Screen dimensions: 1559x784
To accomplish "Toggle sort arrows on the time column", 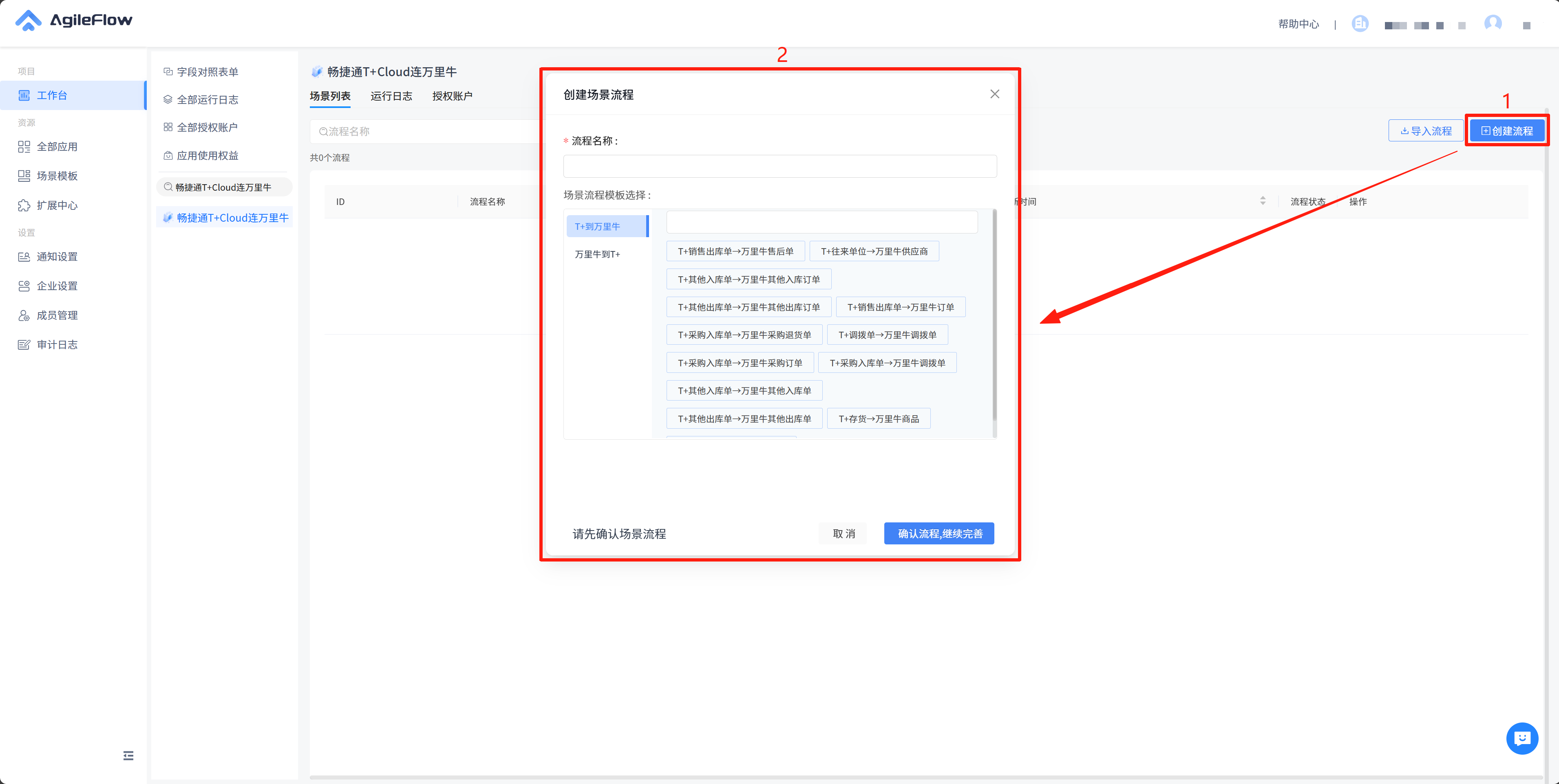I will pos(1263,201).
